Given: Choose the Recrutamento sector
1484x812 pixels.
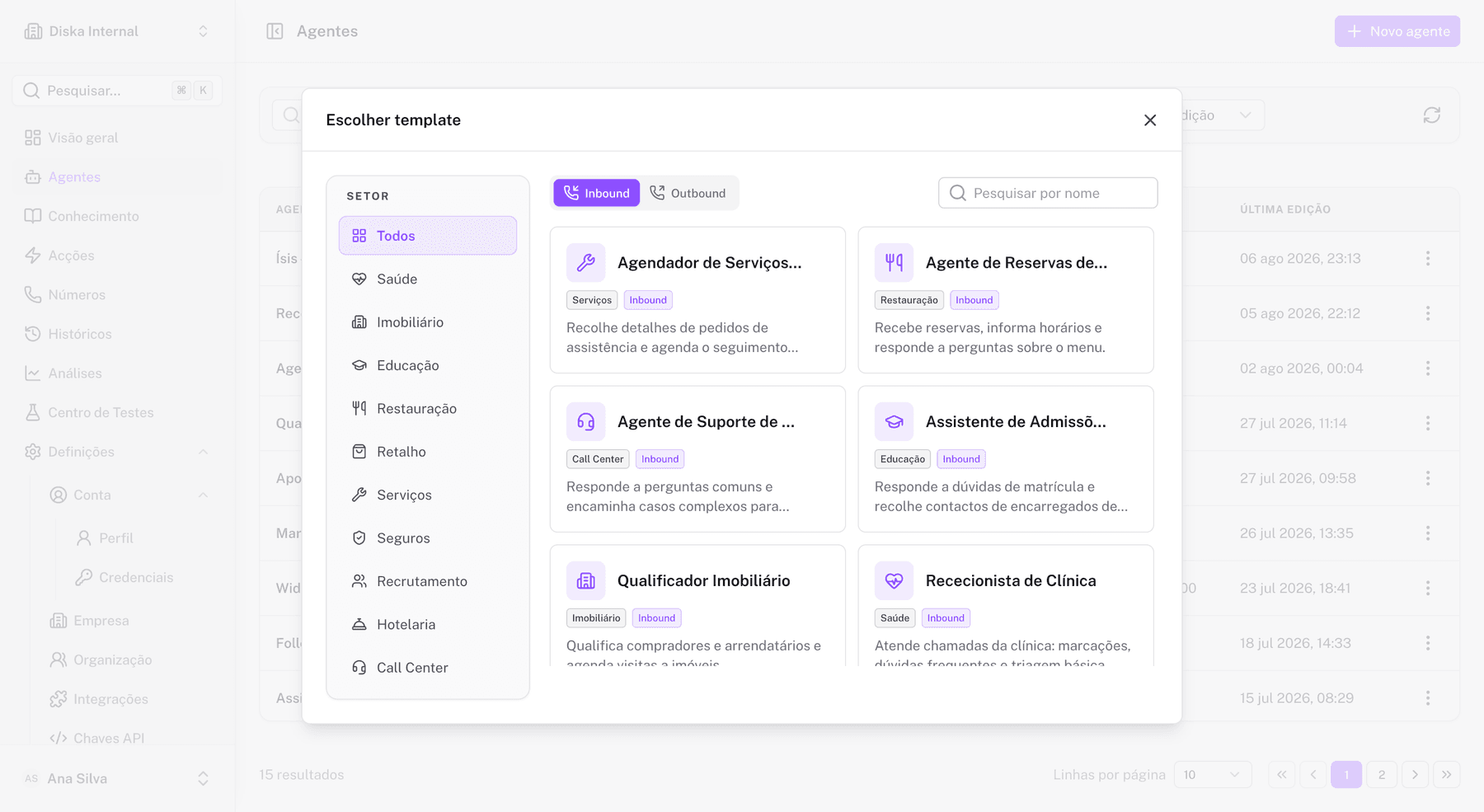Looking at the screenshot, I should pyautogui.click(x=428, y=581).
